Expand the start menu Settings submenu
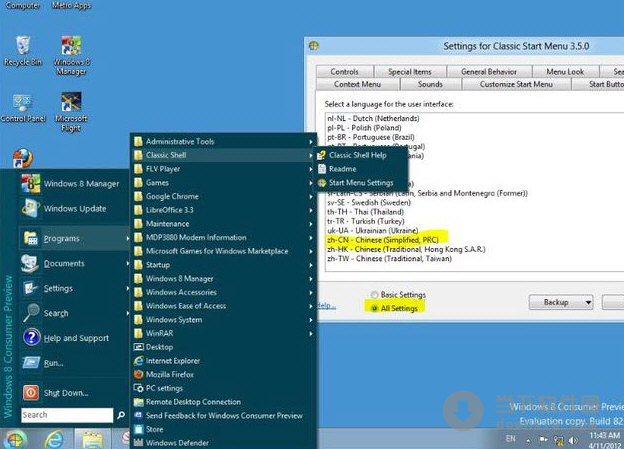624x449 pixels. tap(75, 288)
